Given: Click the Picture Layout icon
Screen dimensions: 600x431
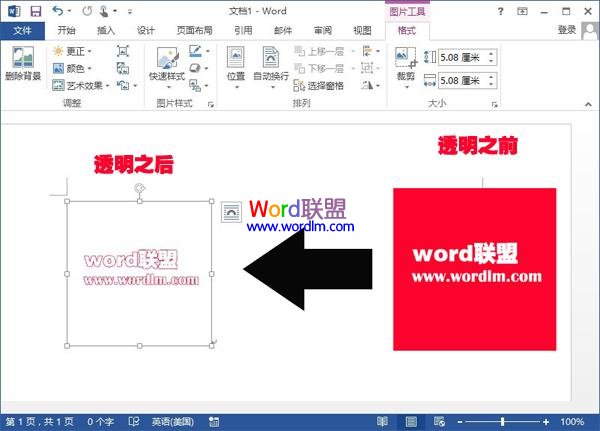Looking at the screenshot, I should click(195, 85).
